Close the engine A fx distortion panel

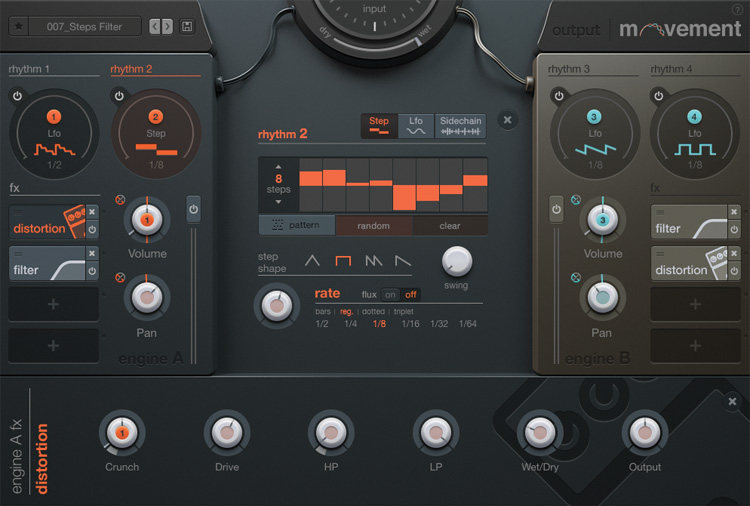(732, 401)
